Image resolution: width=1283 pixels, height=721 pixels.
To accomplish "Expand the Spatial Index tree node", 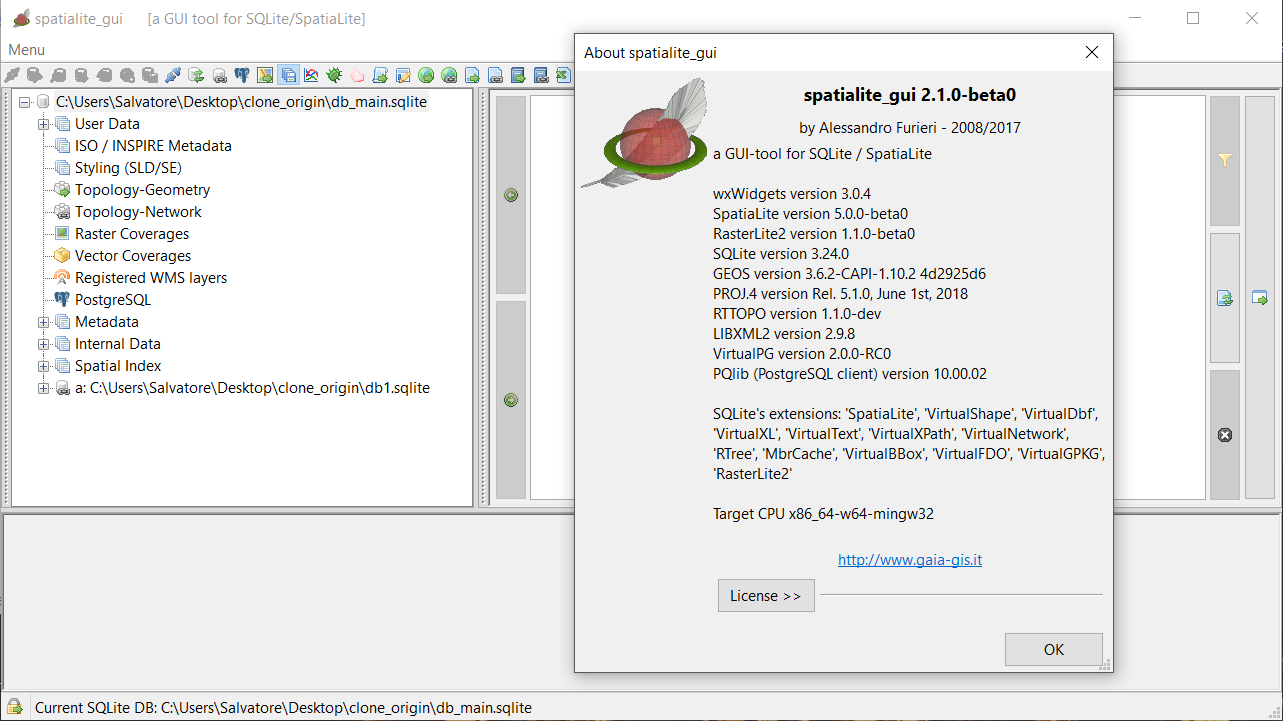I will click(x=44, y=366).
